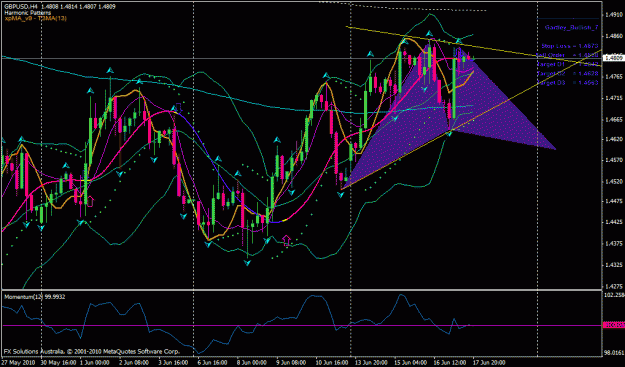Click the Target 01 label
Screen dimensions: 625x367
pyautogui.click(x=568, y=64)
